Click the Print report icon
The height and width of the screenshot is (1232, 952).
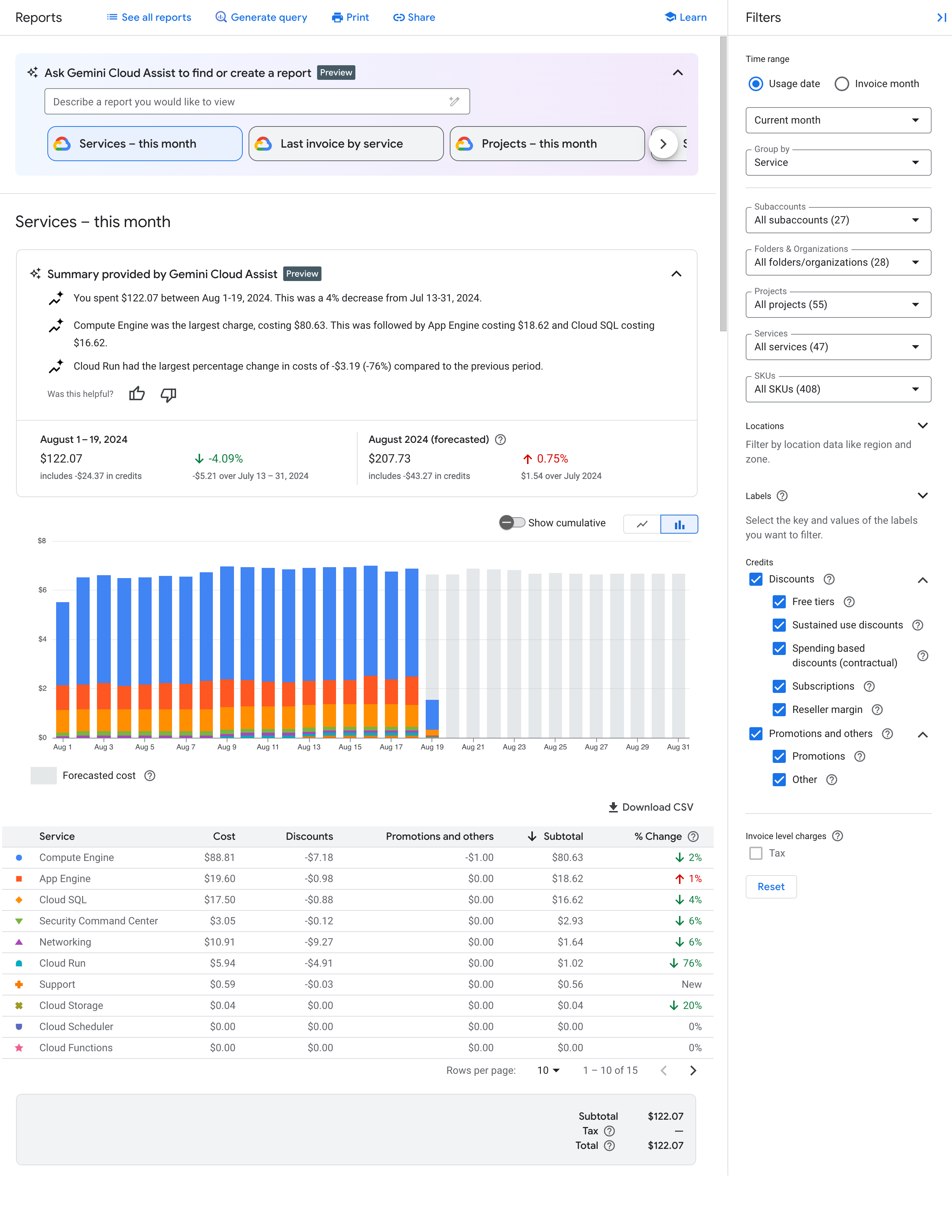pos(349,17)
